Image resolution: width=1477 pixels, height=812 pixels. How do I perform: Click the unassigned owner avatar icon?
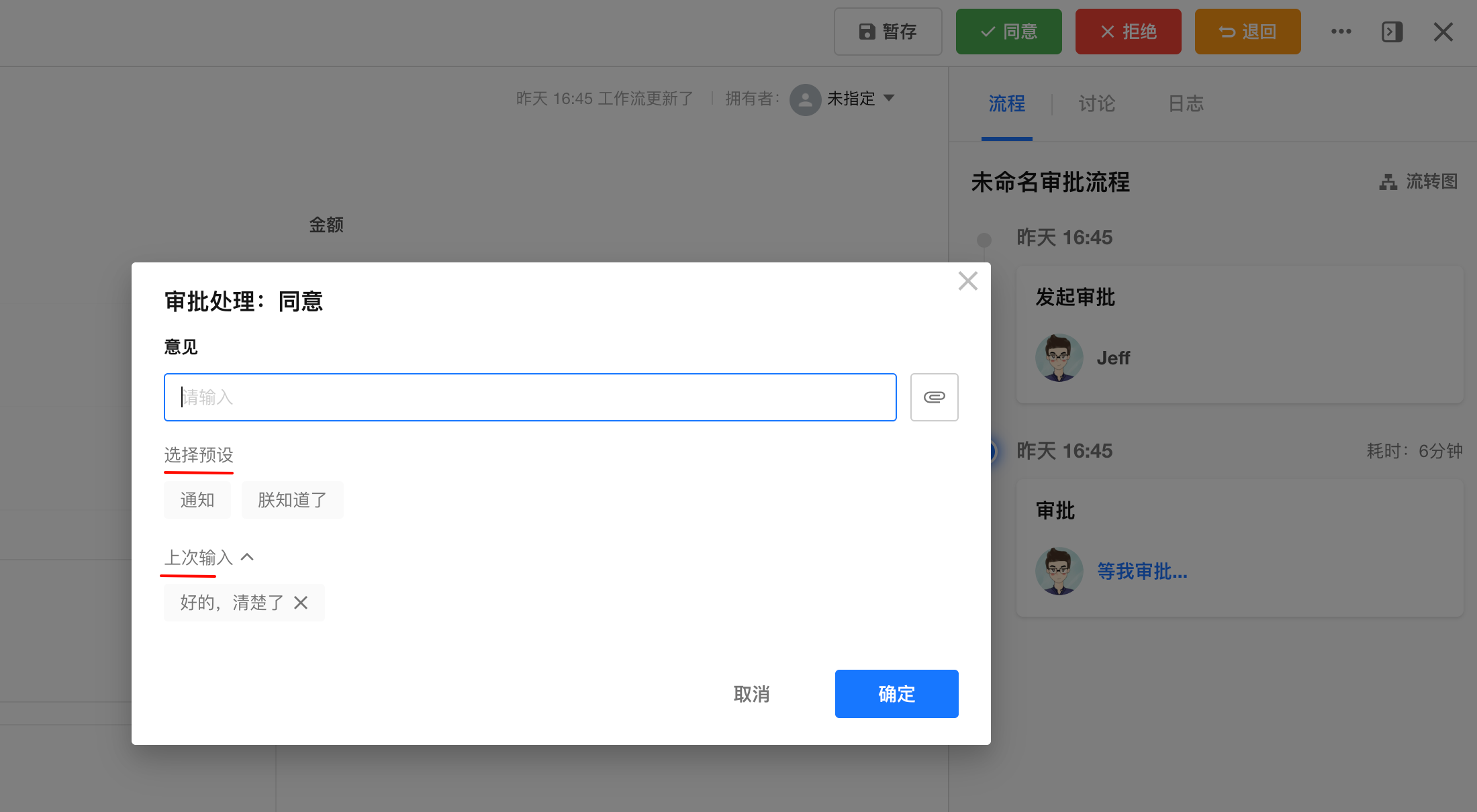pos(805,99)
